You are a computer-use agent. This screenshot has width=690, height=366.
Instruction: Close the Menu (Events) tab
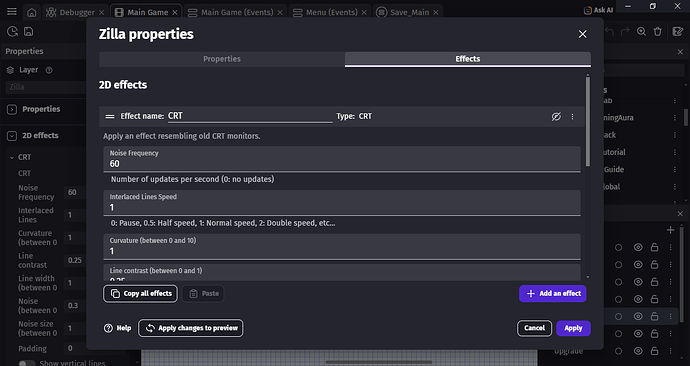[x=364, y=12]
